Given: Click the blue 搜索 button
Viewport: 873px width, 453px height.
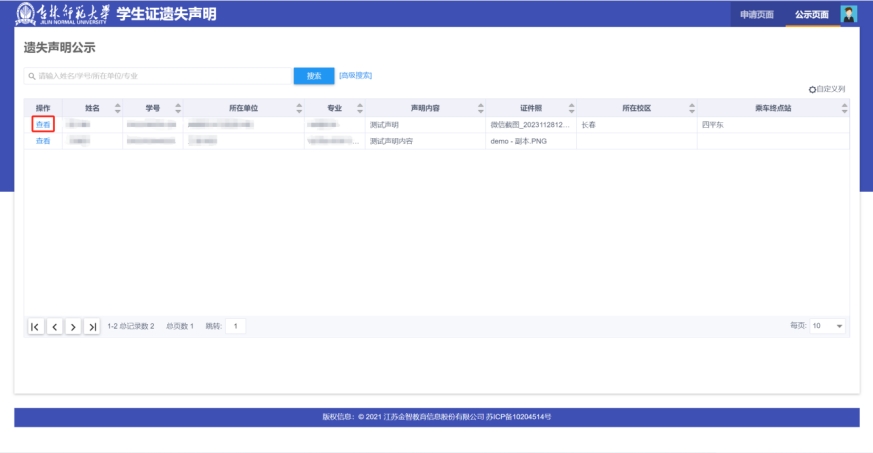Looking at the screenshot, I should pyautogui.click(x=313, y=76).
